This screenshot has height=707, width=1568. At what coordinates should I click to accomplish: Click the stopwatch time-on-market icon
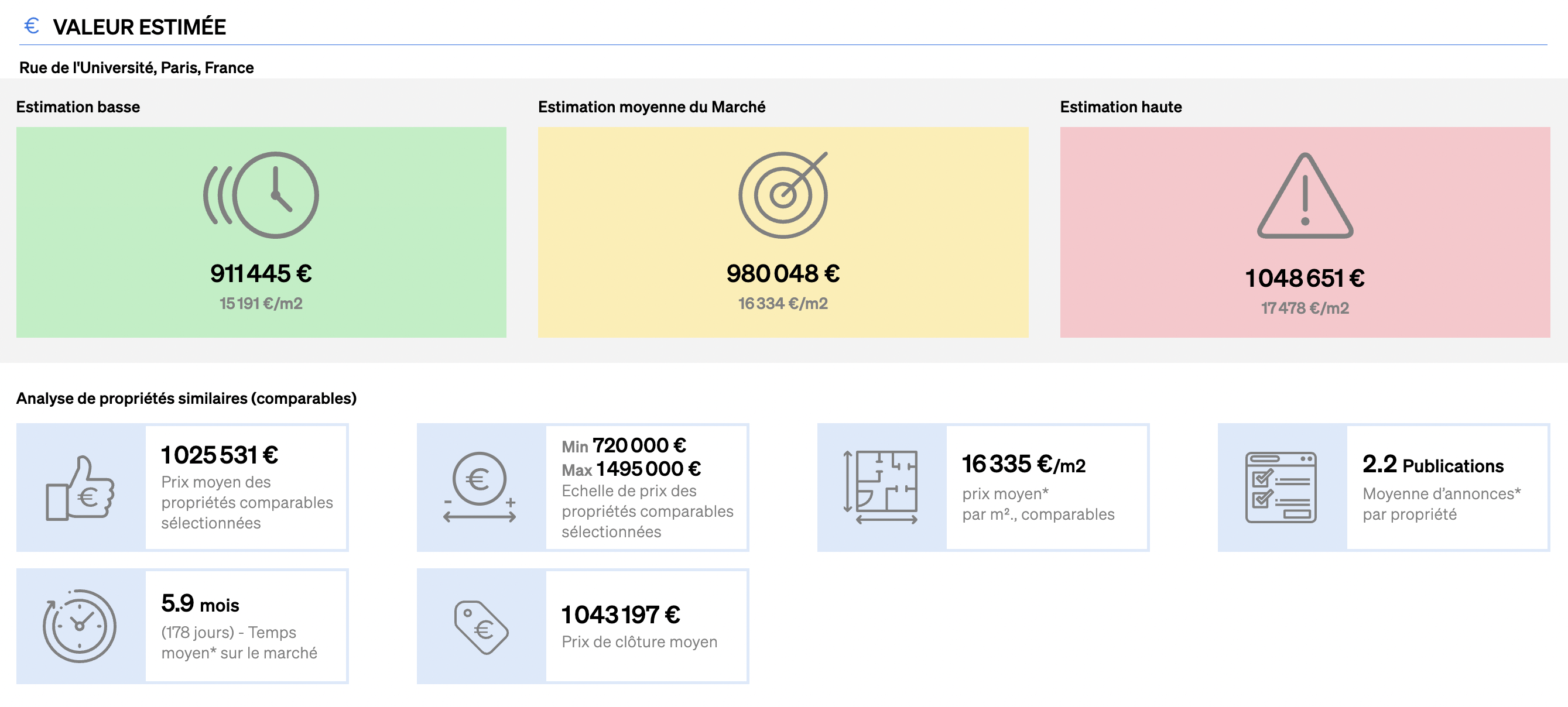(x=79, y=626)
